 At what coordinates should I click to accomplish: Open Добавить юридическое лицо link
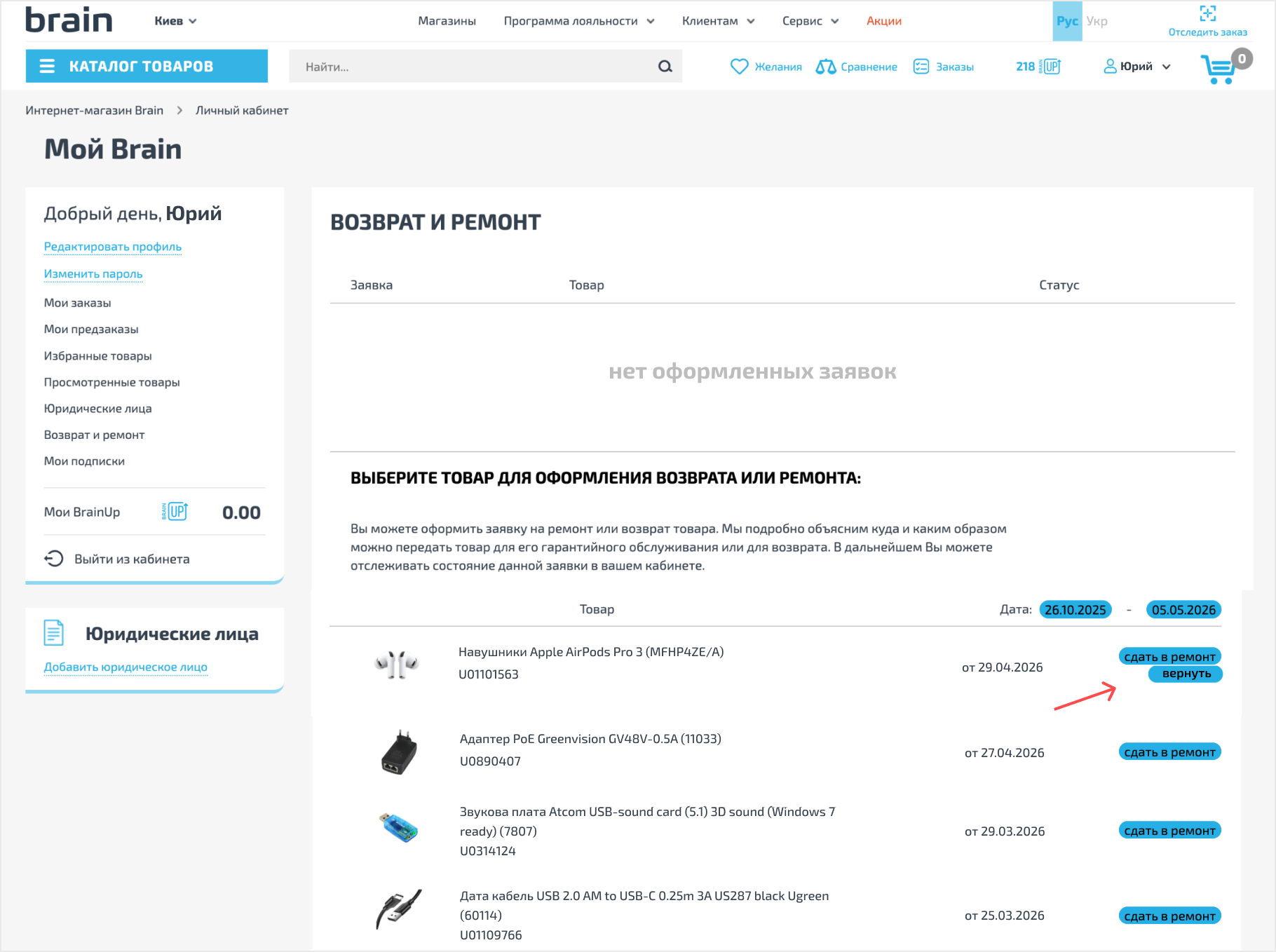tap(125, 667)
